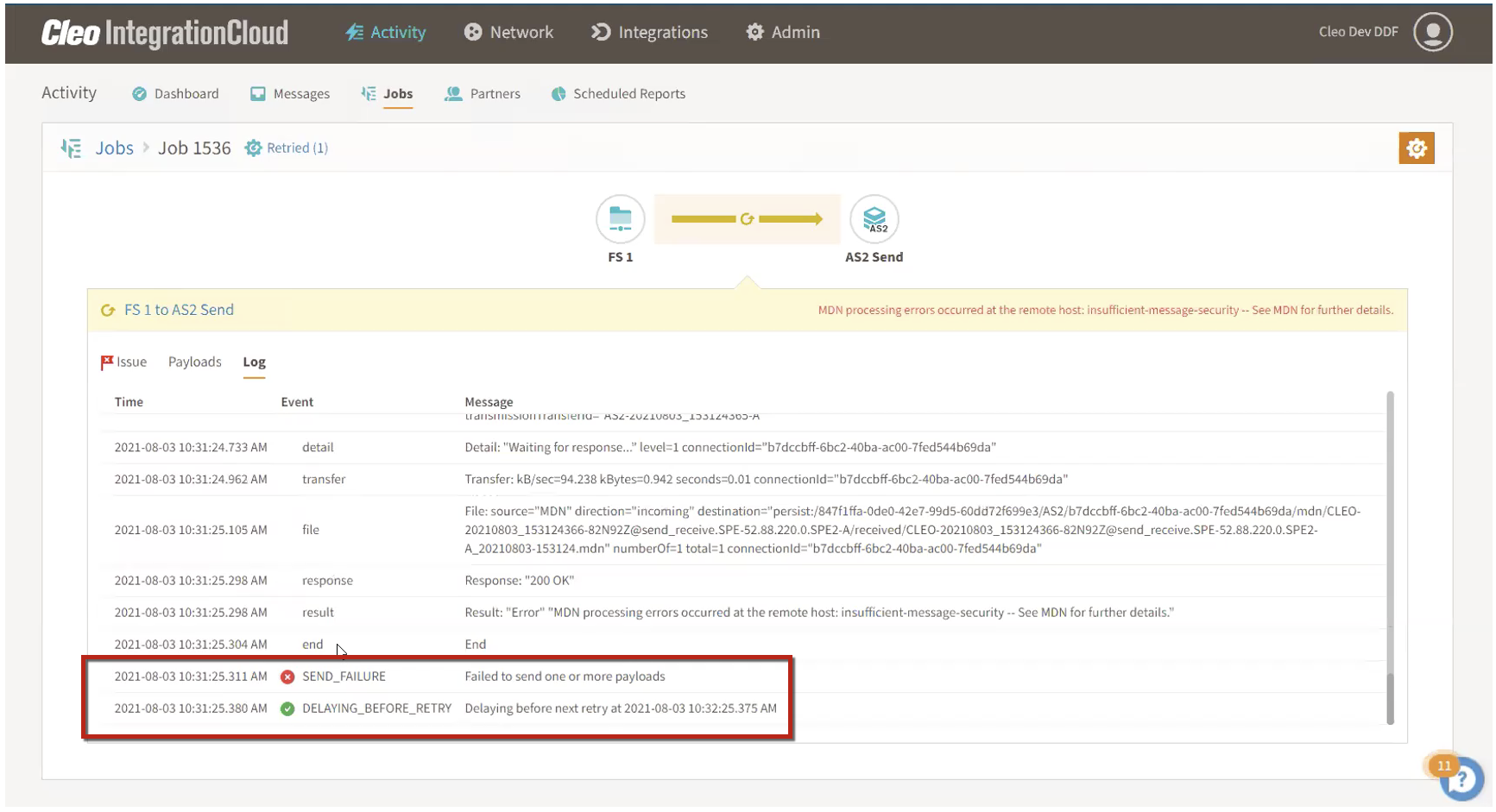Click the Messages inbox icon
The width and height of the screenshot is (1496, 812).
point(258,94)
